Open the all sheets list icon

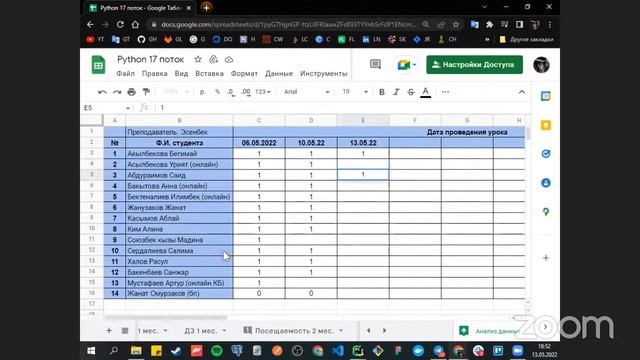pos(125,331)
